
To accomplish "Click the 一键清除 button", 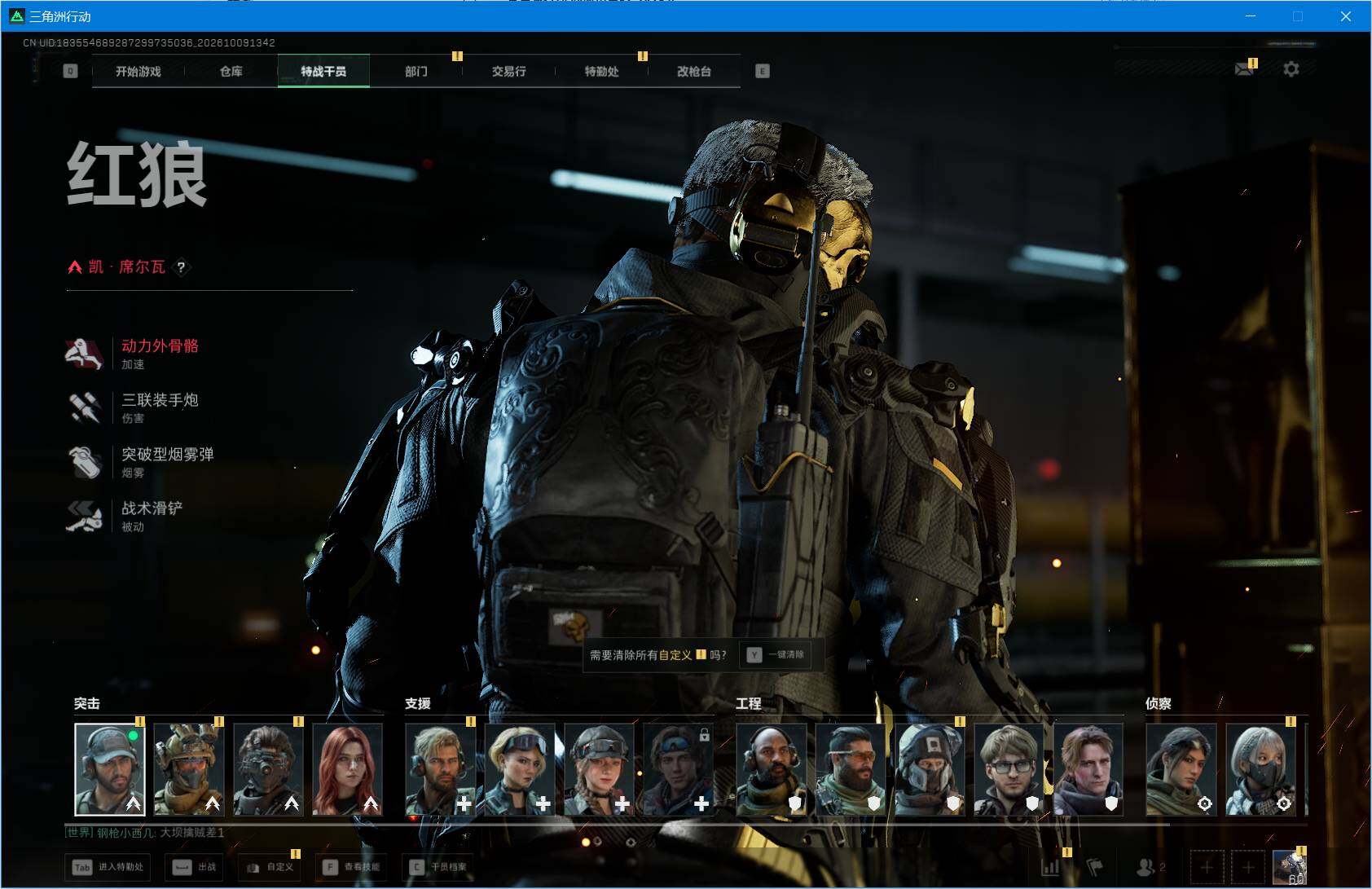I will (776, 654).
